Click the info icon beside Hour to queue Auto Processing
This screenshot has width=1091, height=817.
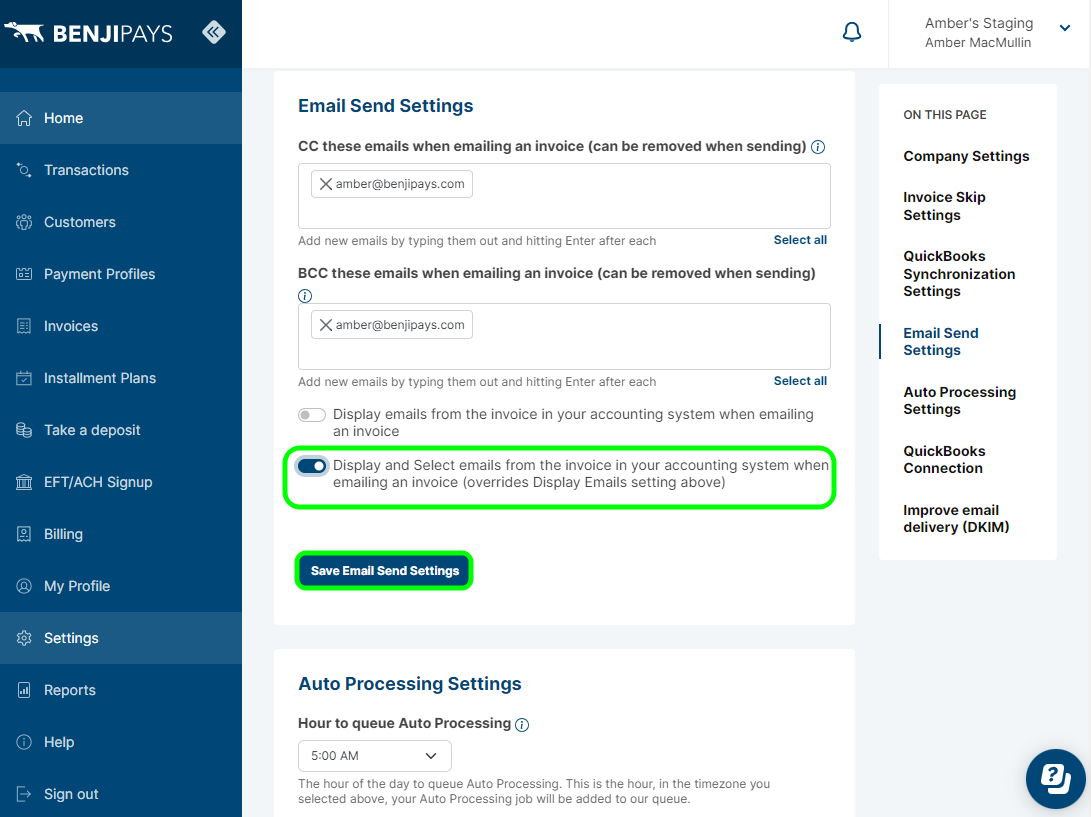522,724
